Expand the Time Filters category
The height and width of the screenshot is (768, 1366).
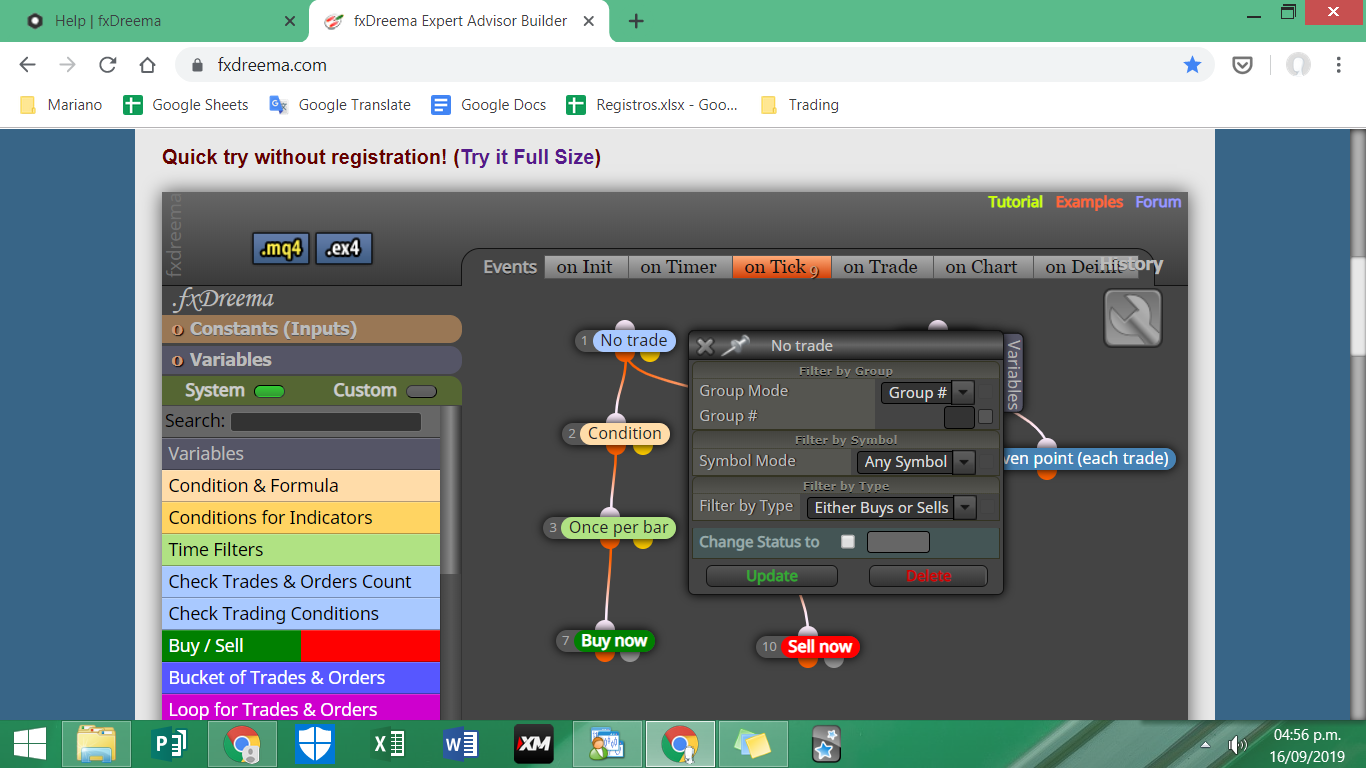point(301,550)
